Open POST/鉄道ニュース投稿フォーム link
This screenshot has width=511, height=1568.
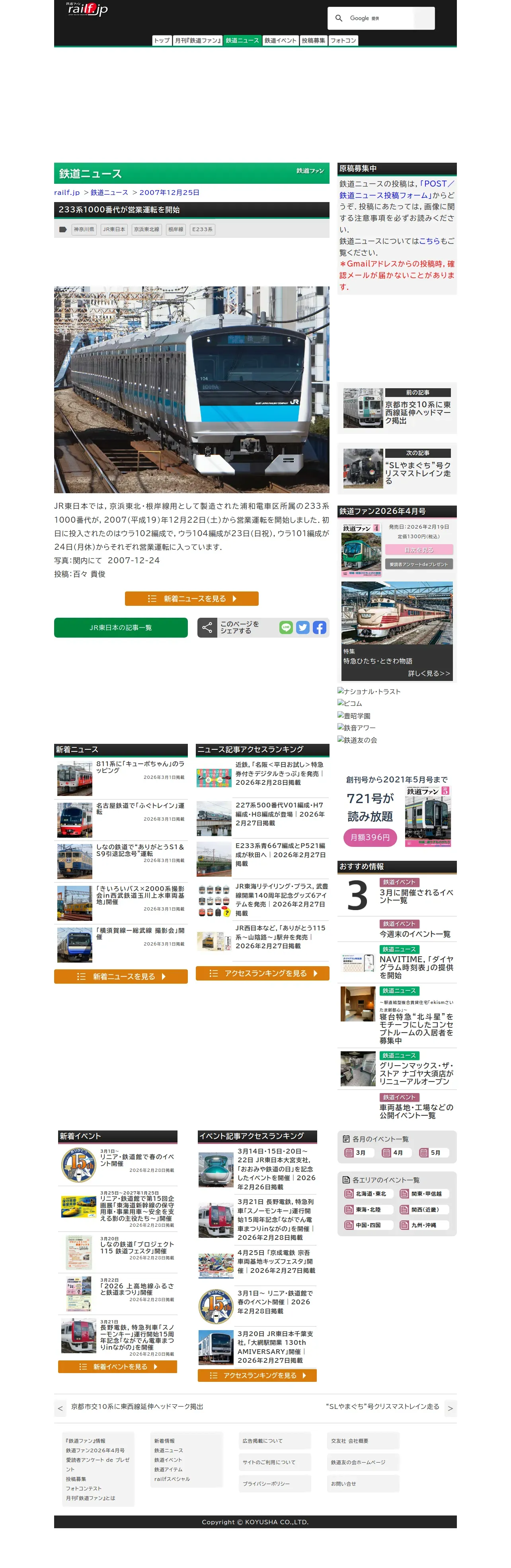click(397, 189)
